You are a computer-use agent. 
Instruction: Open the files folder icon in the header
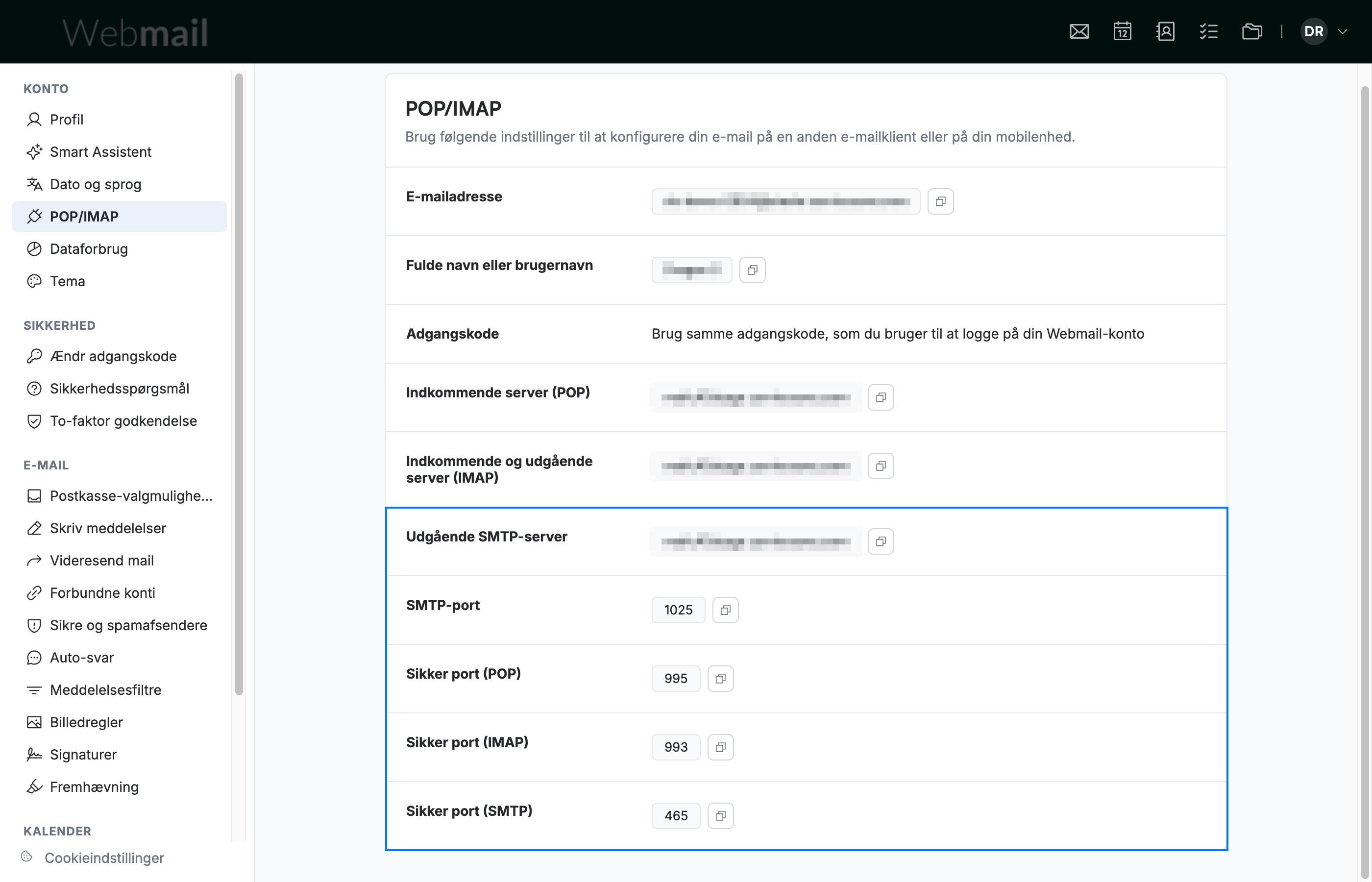[1252, 31]
